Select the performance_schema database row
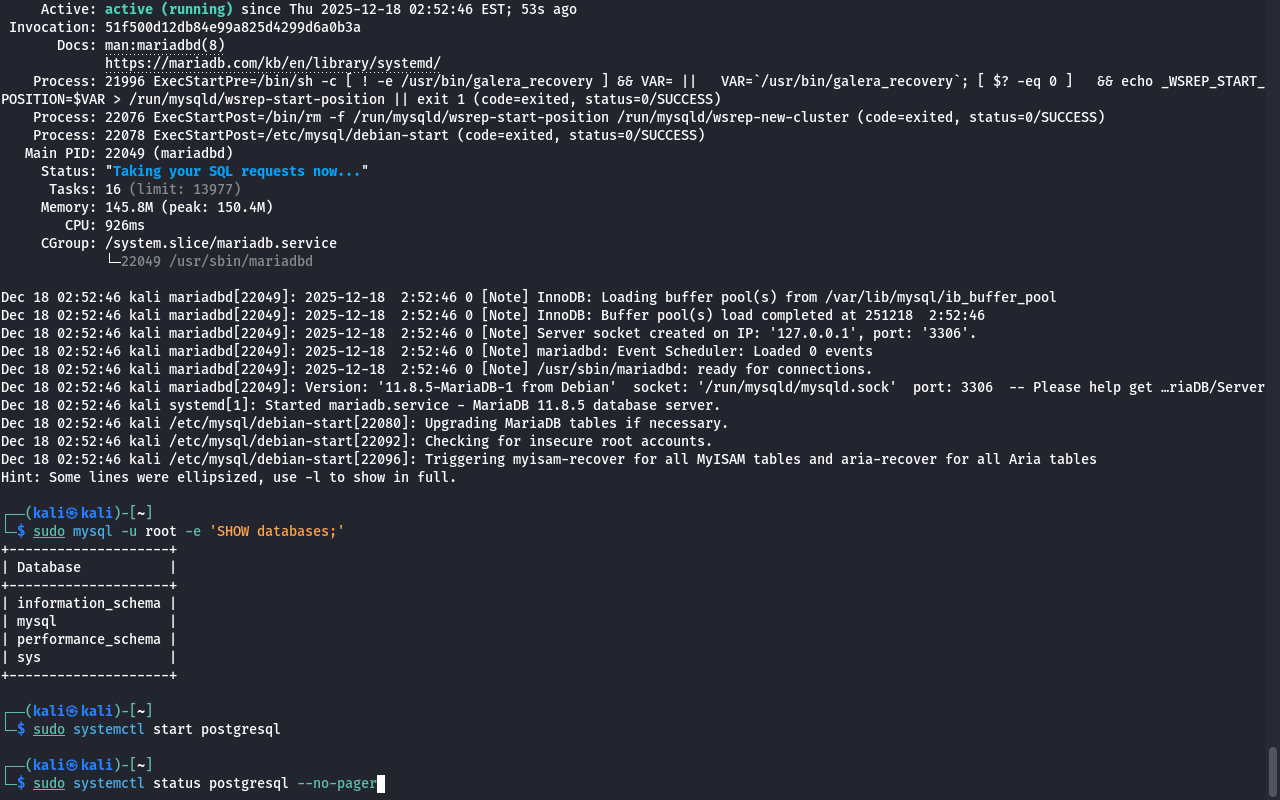The height and width of the screenshot is (800, 1280). 88,639
